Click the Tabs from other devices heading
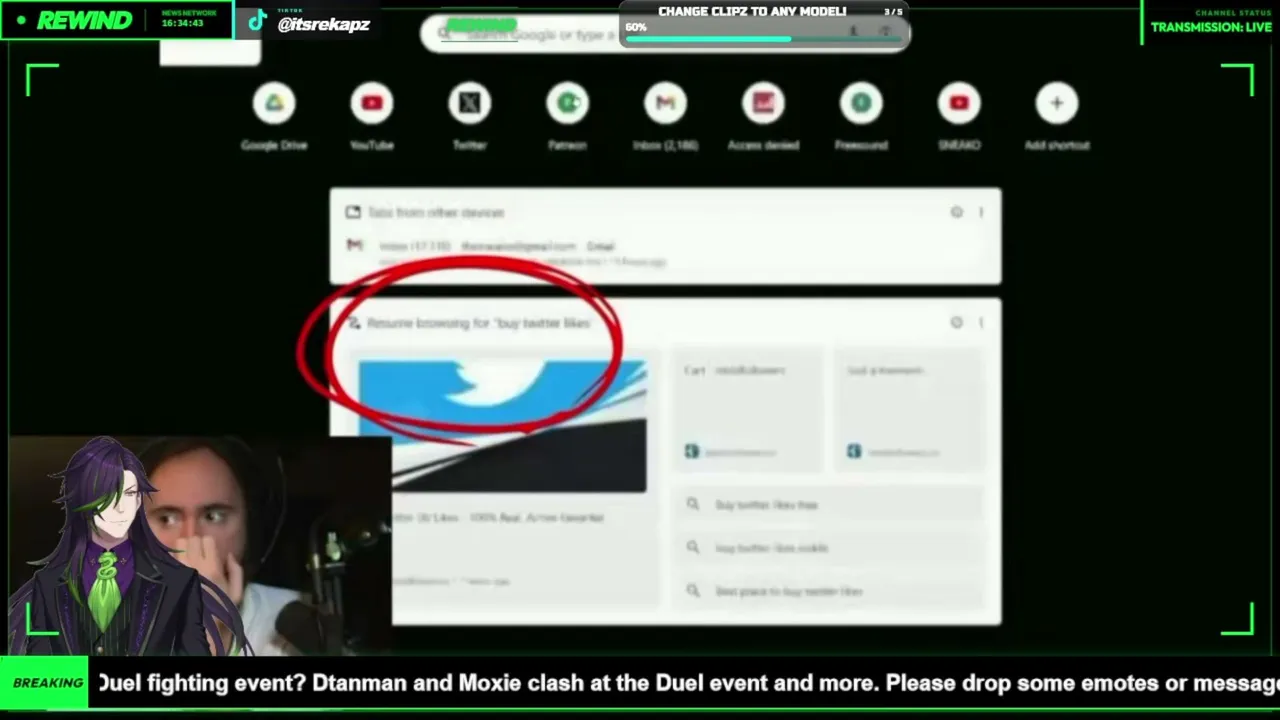Viewport: 1280px width, 720px height. (x=436, y=212)
